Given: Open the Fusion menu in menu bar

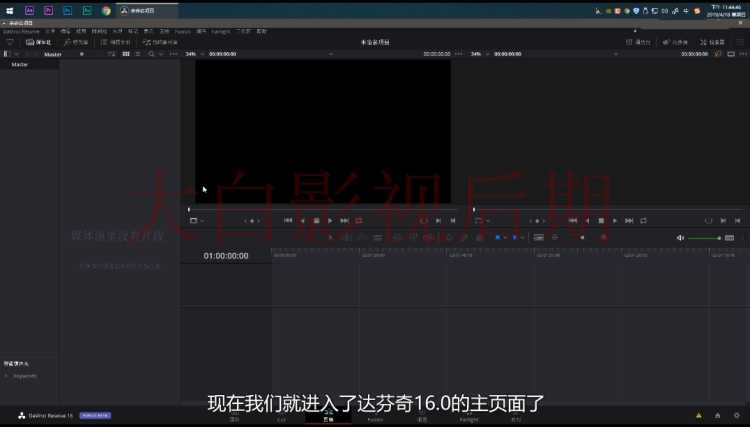Looking at the screenshot, I should 182,32.
